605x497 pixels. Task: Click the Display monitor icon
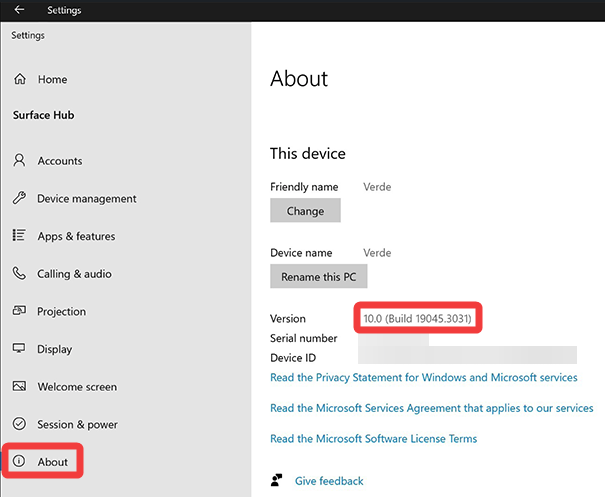pos(19,348)
